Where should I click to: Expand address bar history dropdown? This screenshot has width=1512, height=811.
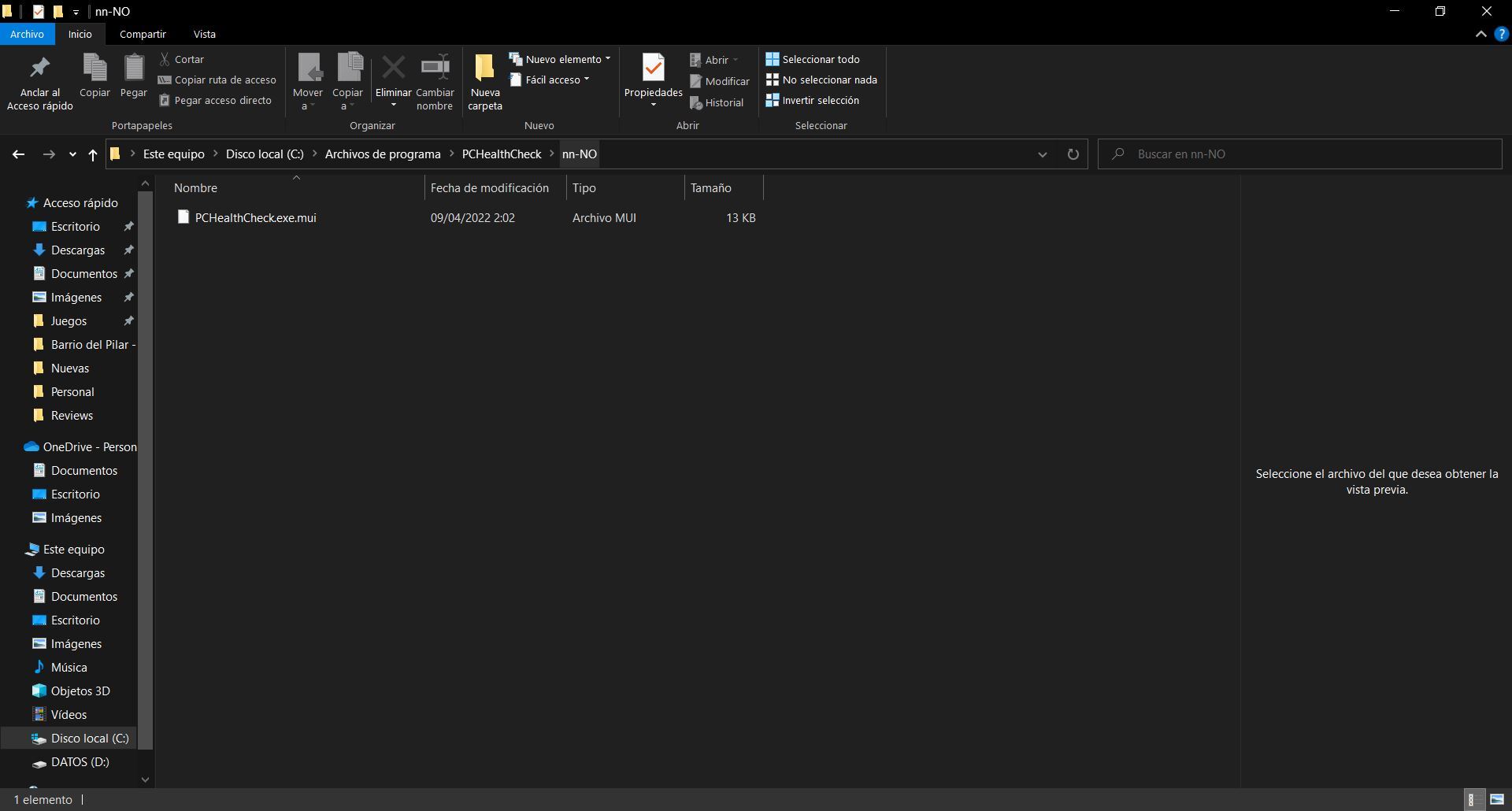1042,154
